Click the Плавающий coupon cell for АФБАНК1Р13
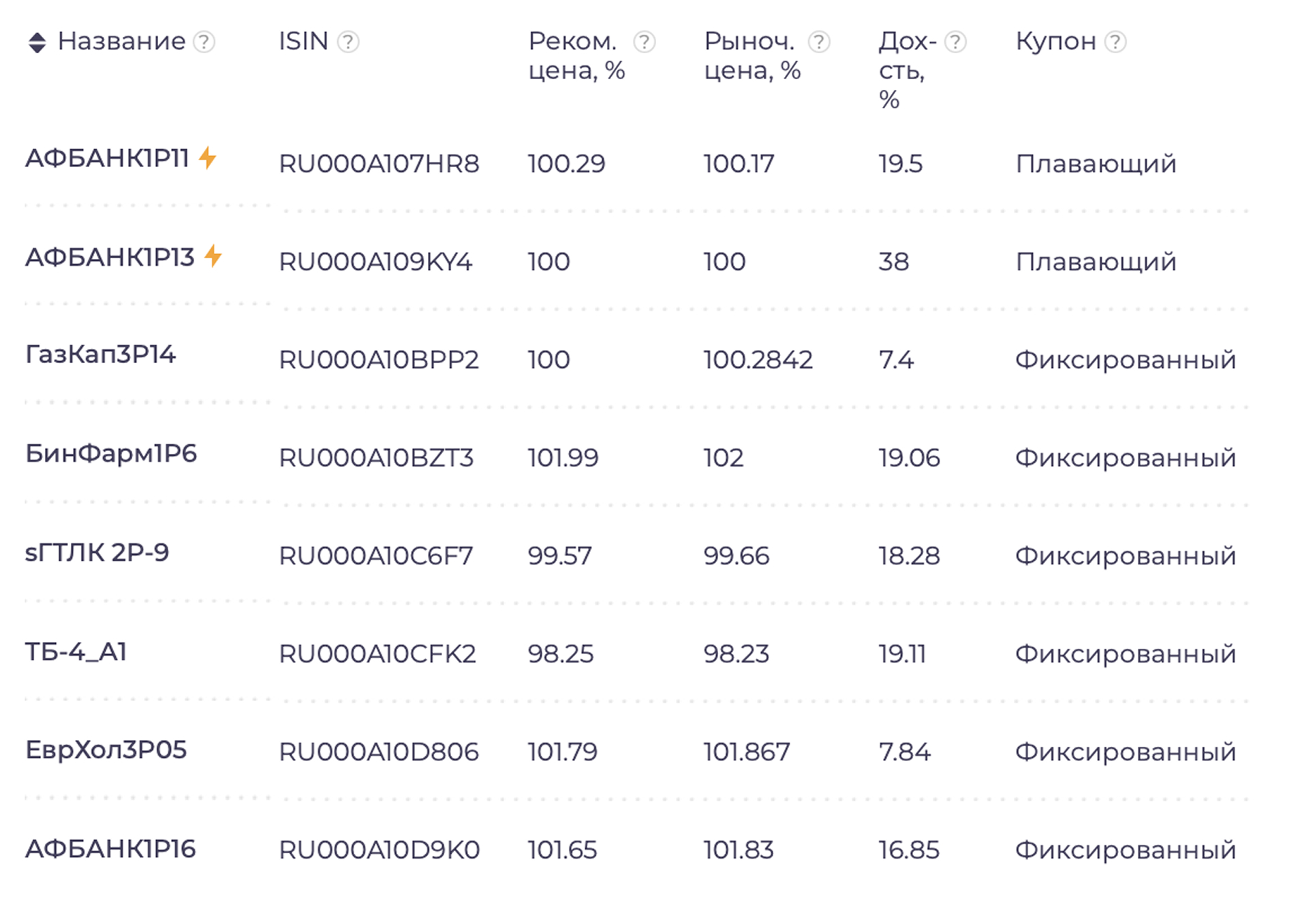The height and width of the screenshot is (924, 1302). click(1096, 262)
